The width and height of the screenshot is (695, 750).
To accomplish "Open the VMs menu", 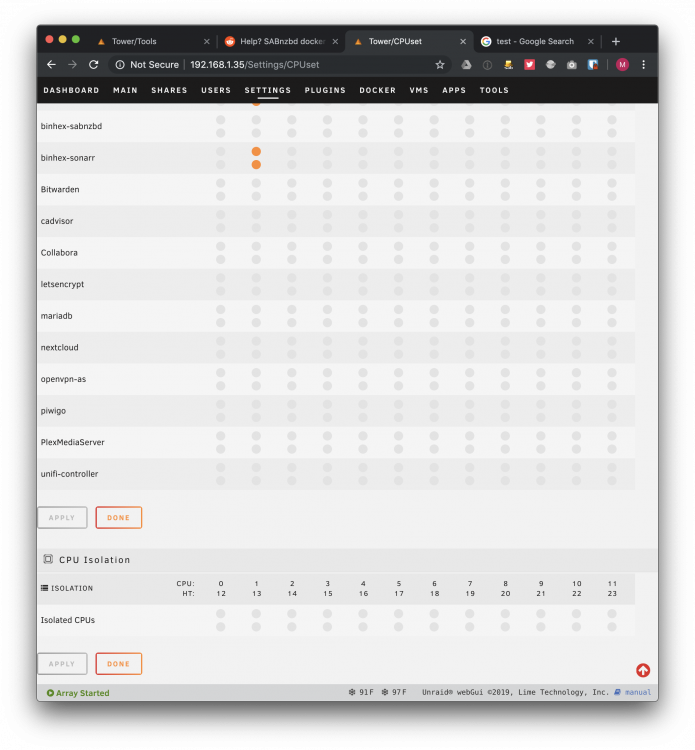I will [x=419, y=90].
